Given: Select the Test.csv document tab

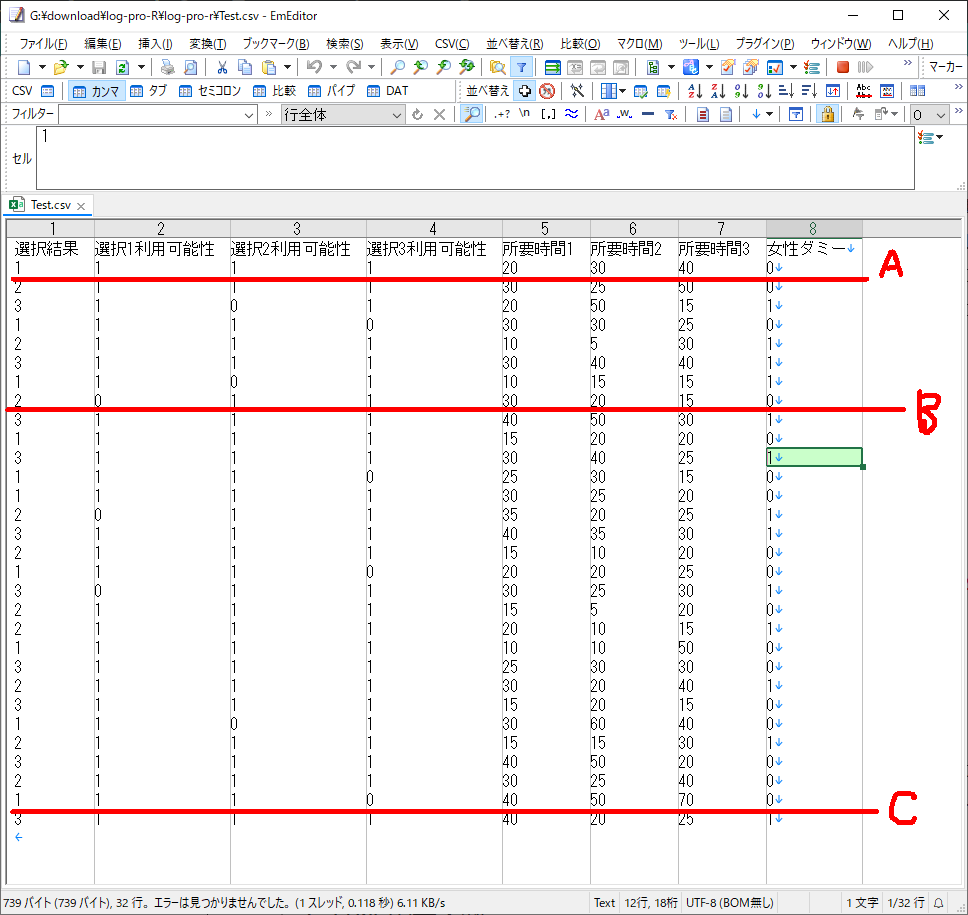Looking at the screenshot, I should click(x=50, y=205).
